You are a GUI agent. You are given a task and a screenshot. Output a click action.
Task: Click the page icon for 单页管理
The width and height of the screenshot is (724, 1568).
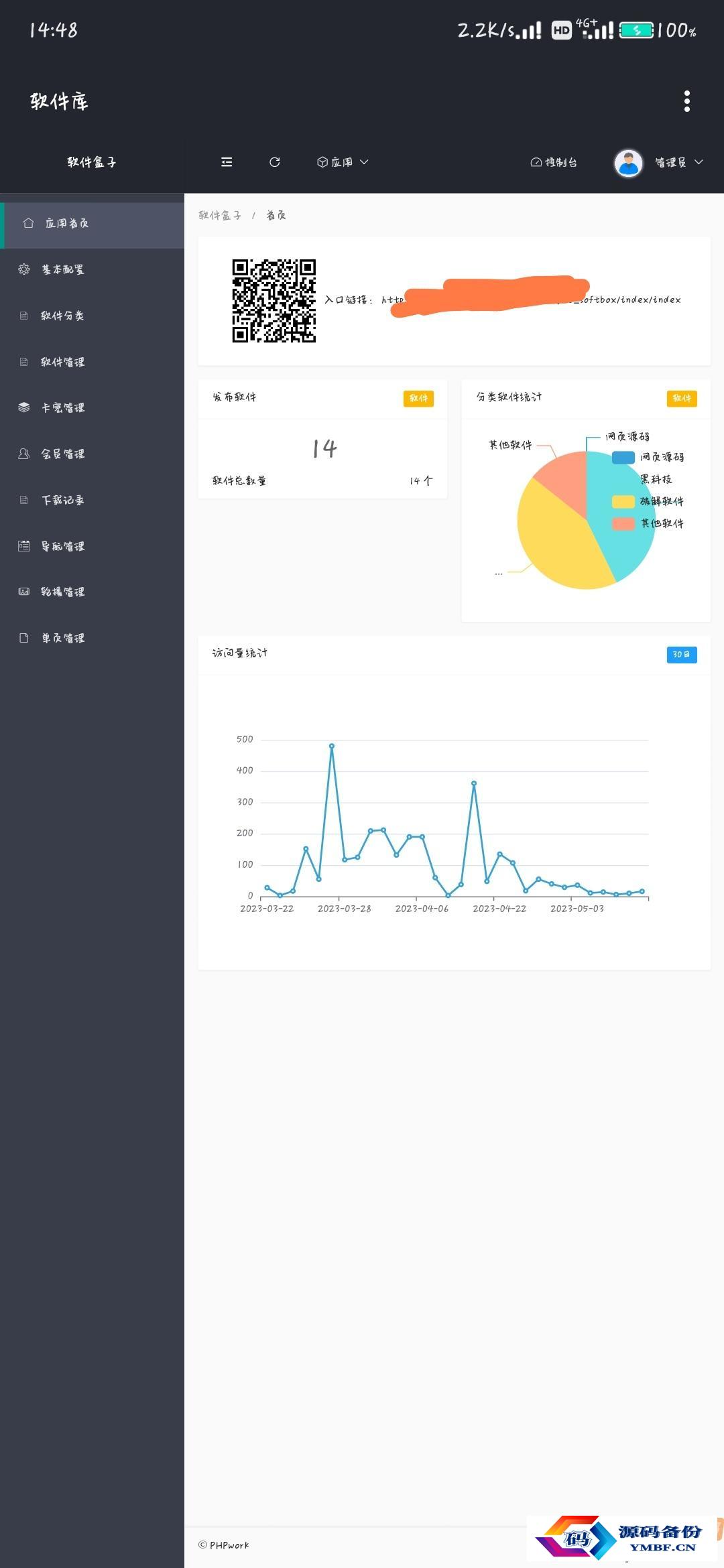[x=24, y=638]
